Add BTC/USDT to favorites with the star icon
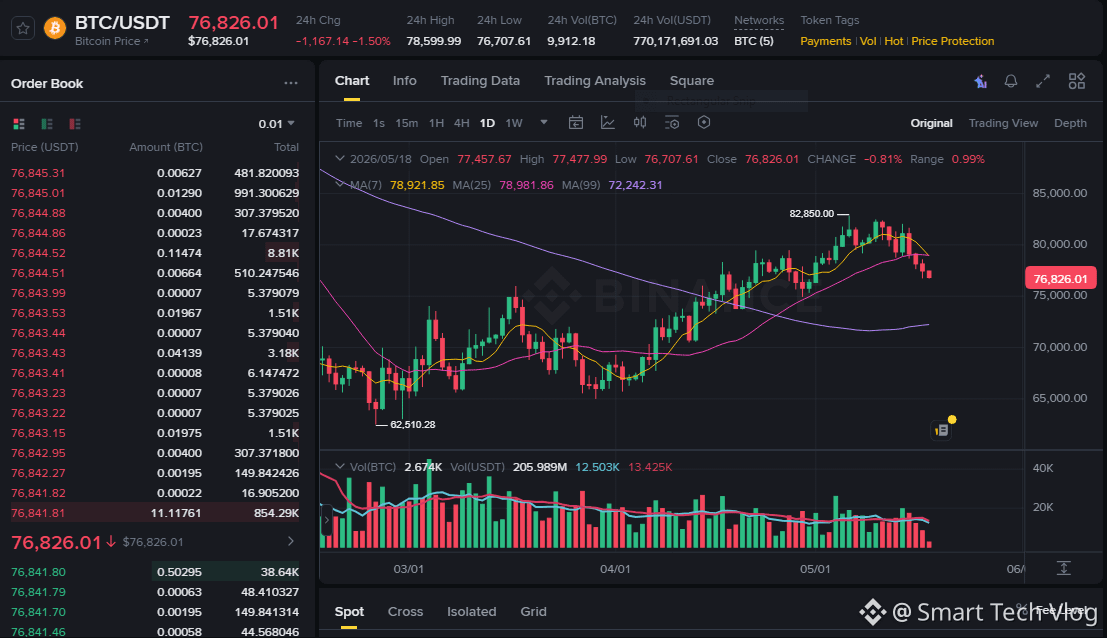 23,28
